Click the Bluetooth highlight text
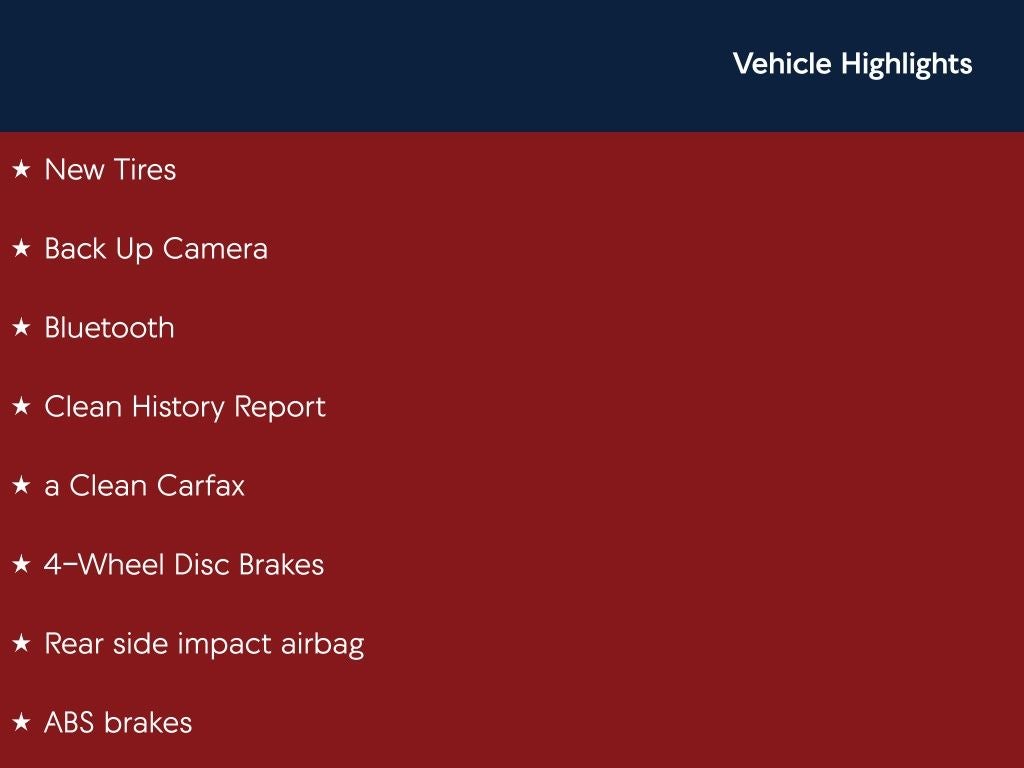 coord(109,328)
